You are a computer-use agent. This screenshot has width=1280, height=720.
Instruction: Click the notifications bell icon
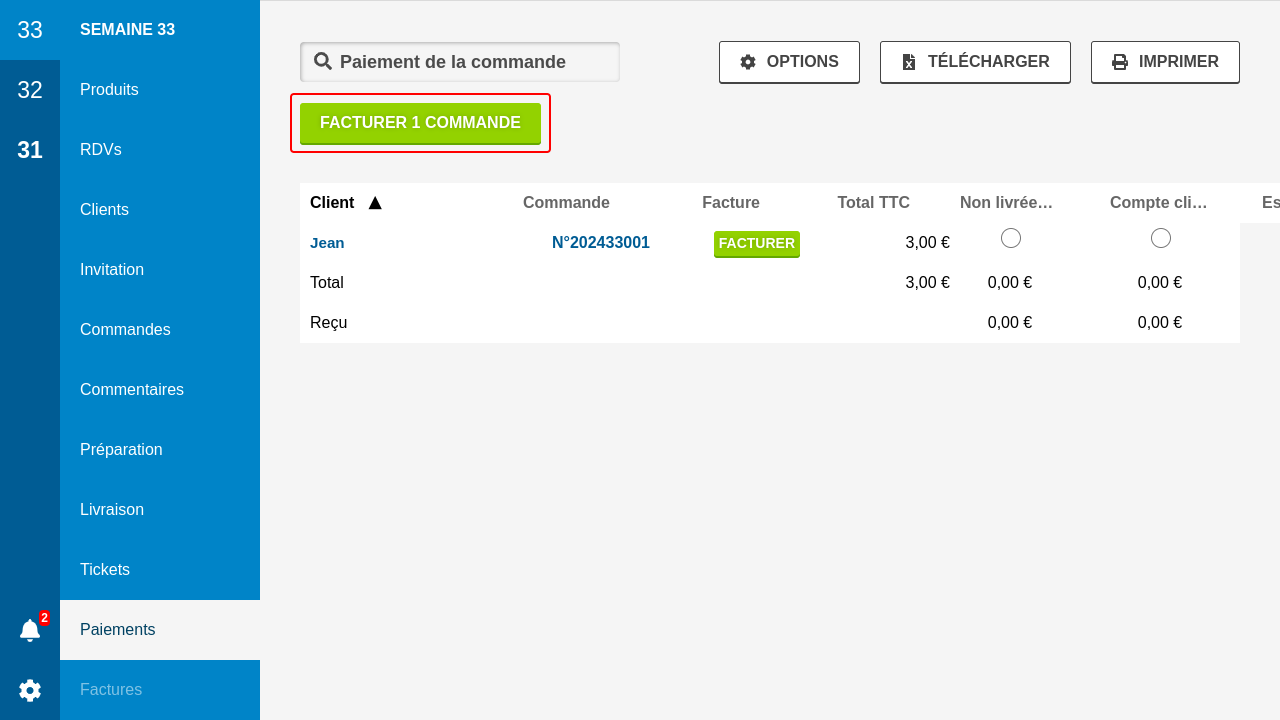click(x=30, y=630)
